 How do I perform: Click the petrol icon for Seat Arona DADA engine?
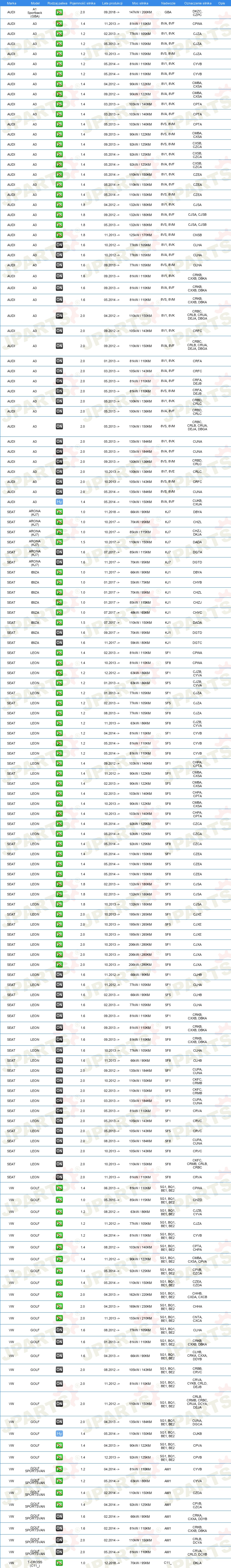[59, 542]
